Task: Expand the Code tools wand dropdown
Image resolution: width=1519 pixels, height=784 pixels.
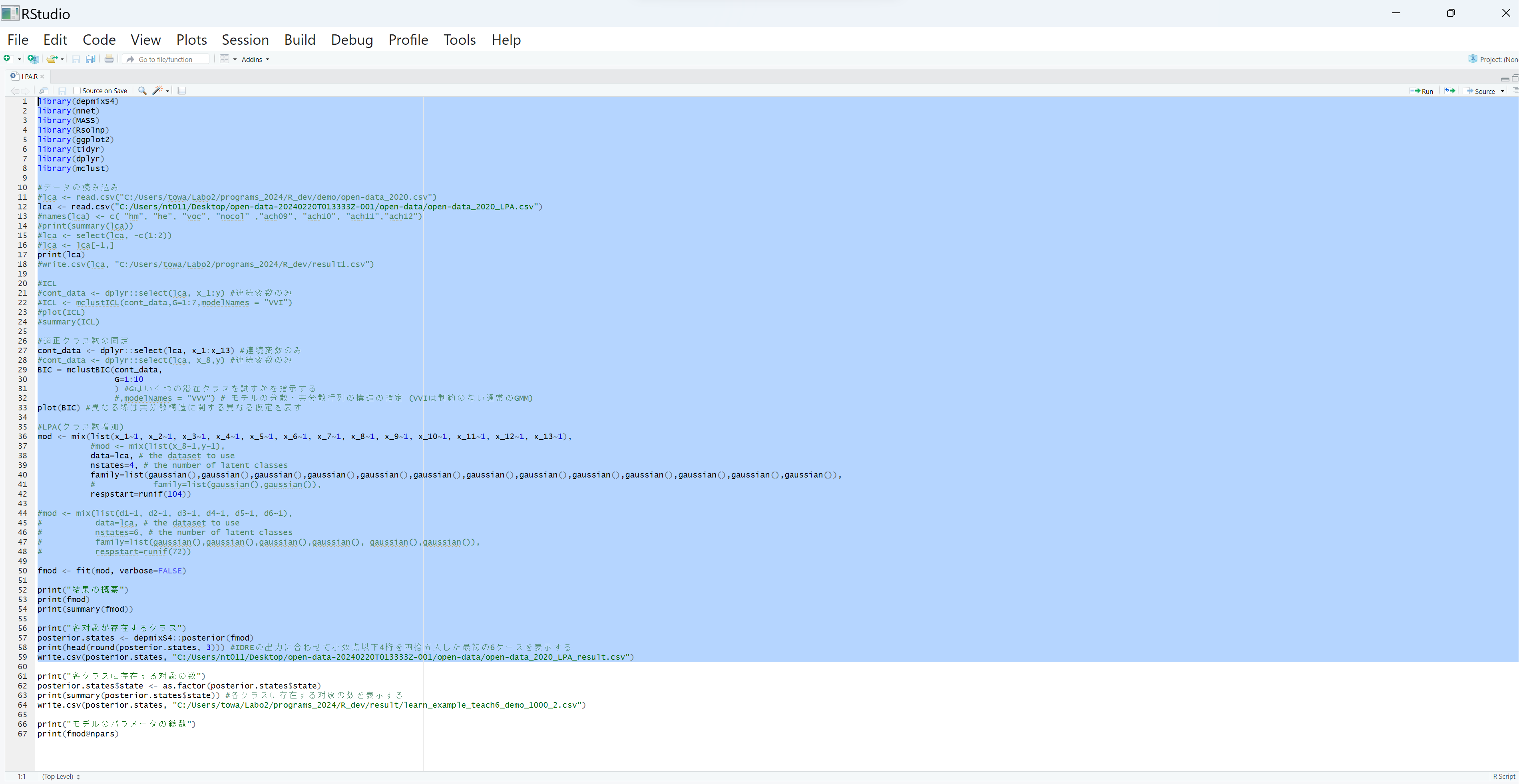Action: tap(168, 91)
